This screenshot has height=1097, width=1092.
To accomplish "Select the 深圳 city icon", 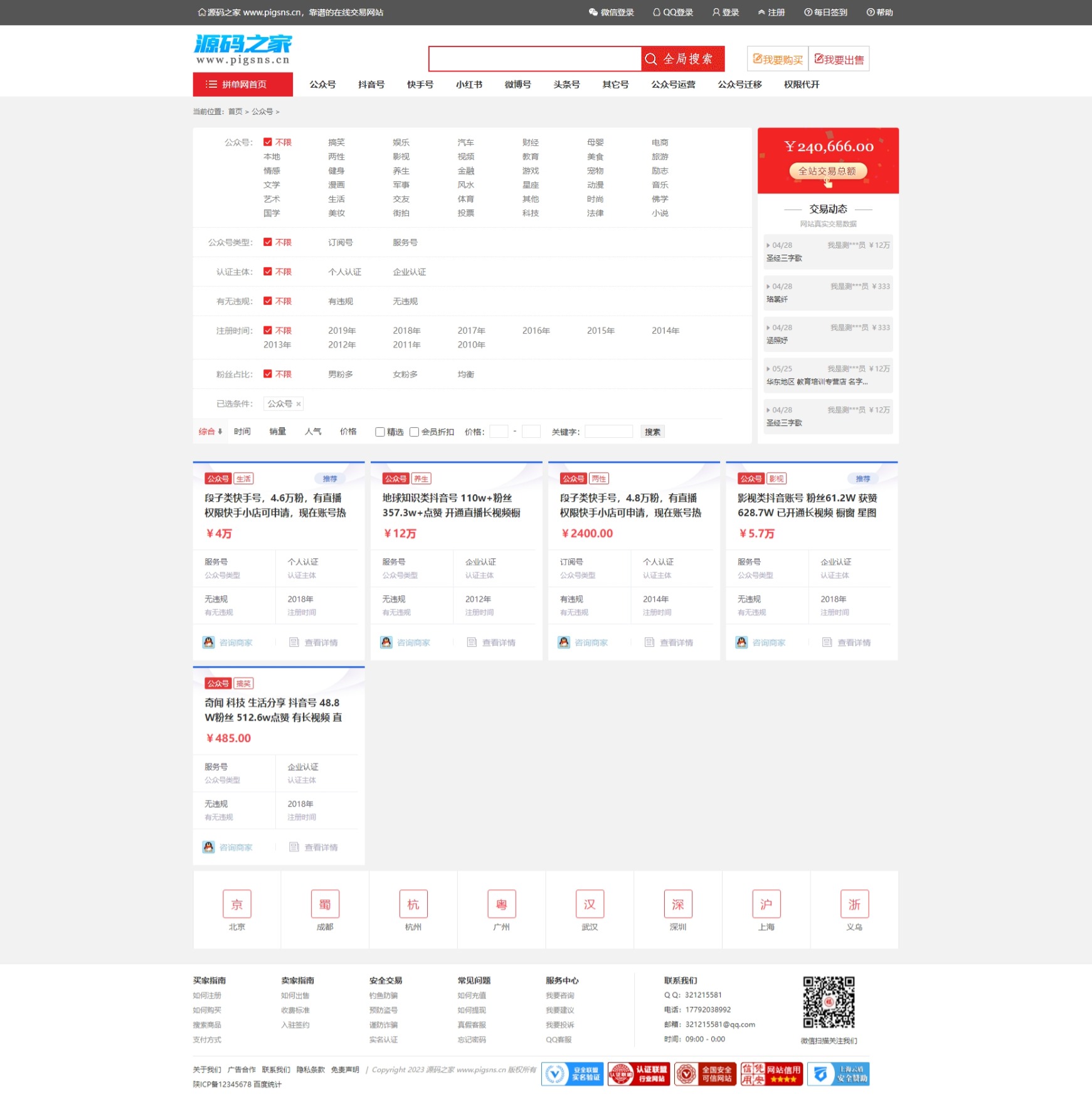I will [678, 904].
